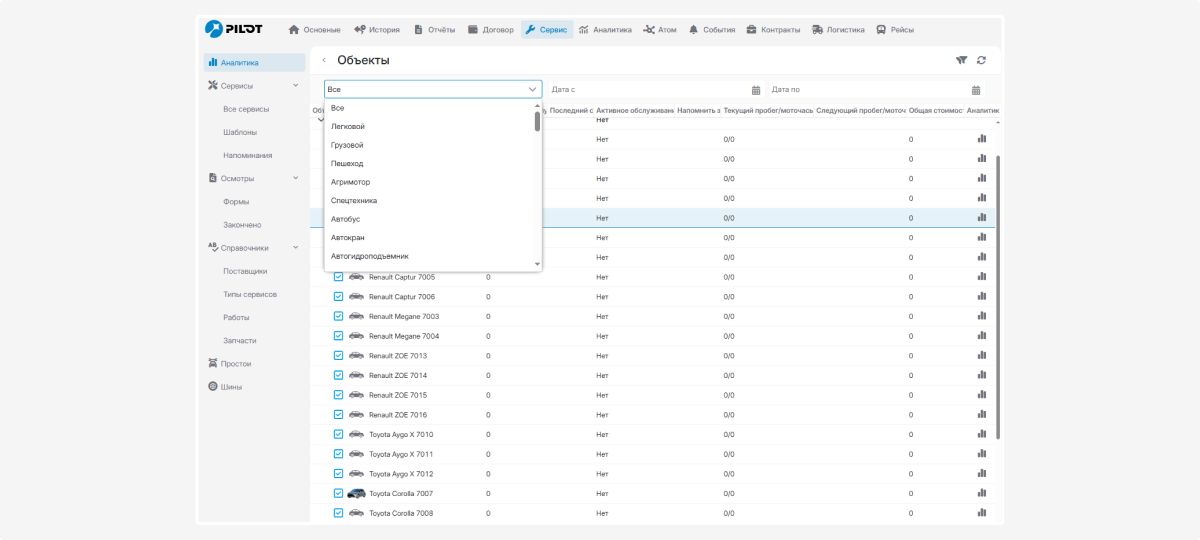Collapse the Осмотры sidebar section chevron
The image size is (1200, 540).
point(295,178)
